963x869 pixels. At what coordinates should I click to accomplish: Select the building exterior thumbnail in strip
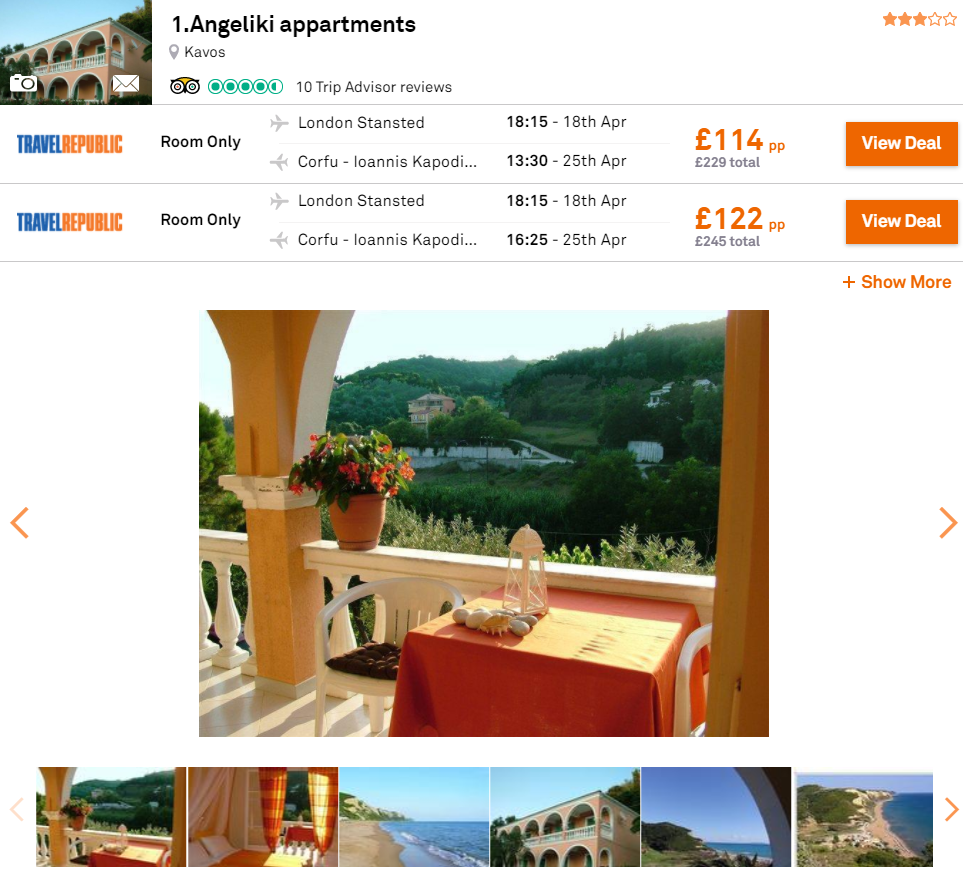[x=565, y=817]
